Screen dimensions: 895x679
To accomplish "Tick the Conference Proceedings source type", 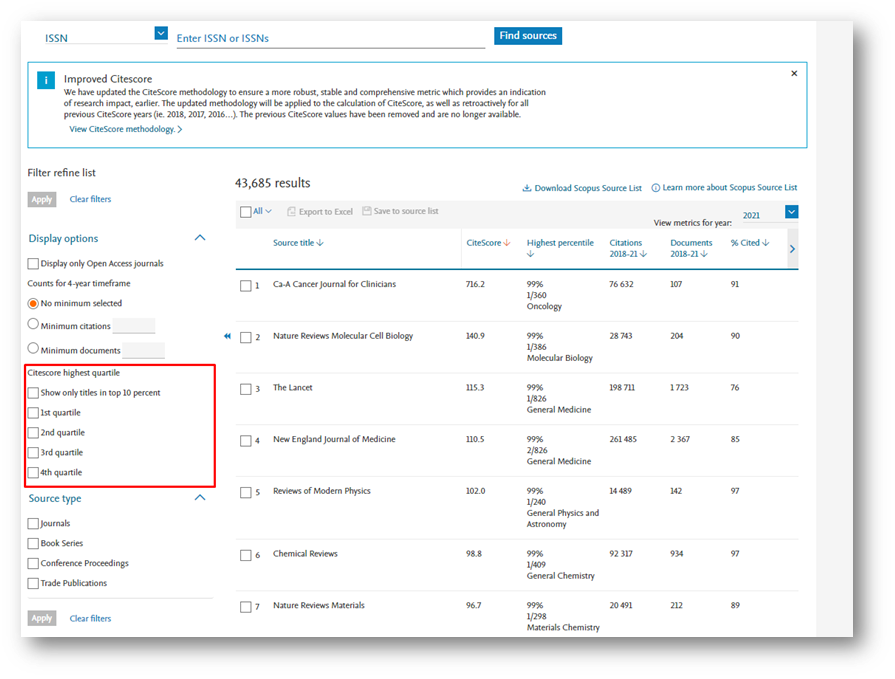I will (x=34, y=563).
